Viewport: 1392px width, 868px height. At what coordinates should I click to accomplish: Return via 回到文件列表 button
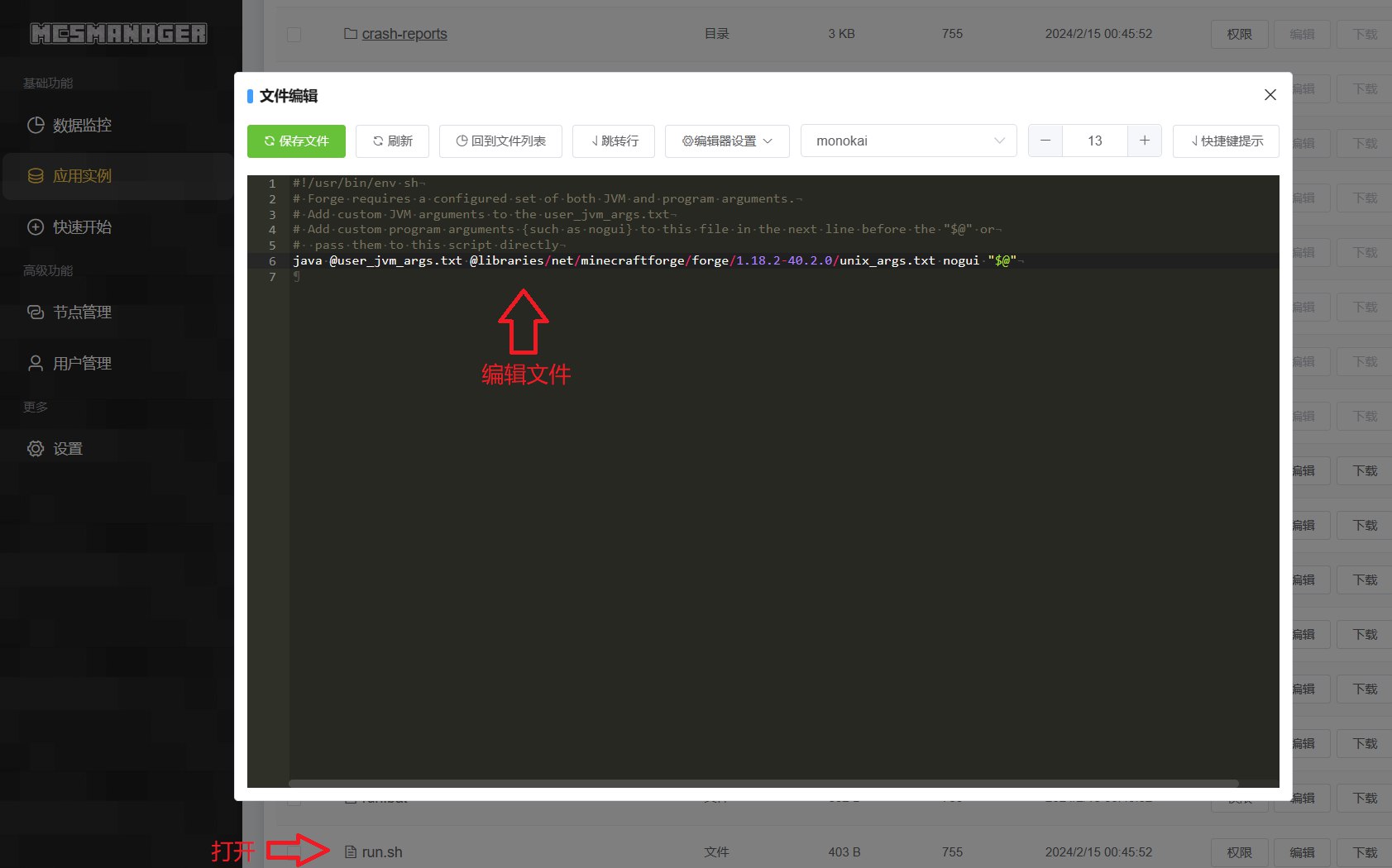(500, 141)
